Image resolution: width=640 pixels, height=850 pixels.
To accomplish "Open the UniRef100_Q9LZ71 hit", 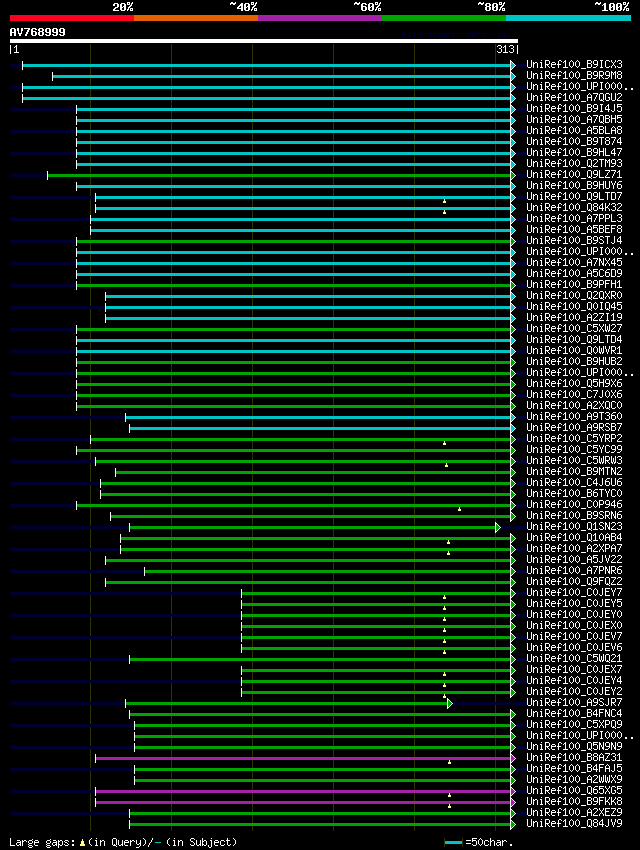I will click(x=574, y=175).
